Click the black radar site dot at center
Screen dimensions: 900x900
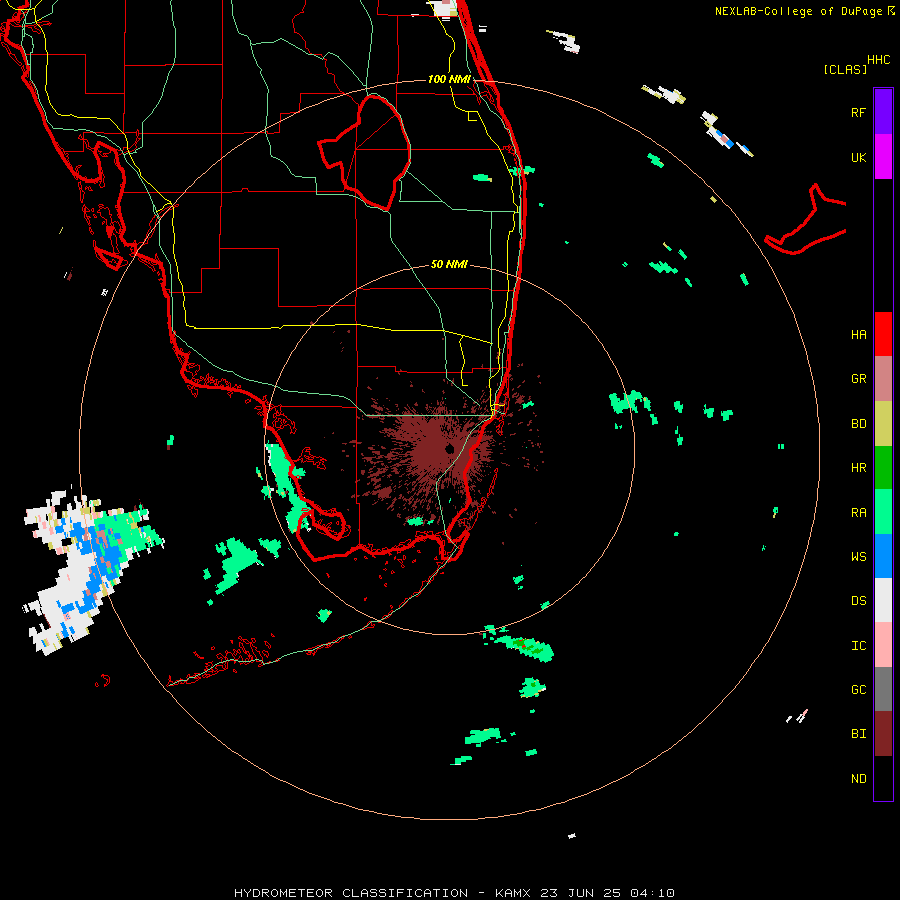(449, 448)
